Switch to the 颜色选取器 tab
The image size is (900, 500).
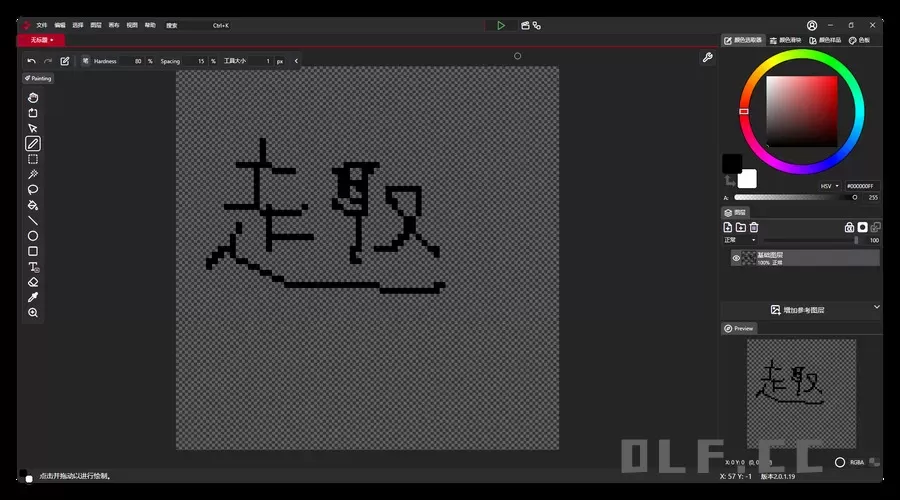[743, 40]
